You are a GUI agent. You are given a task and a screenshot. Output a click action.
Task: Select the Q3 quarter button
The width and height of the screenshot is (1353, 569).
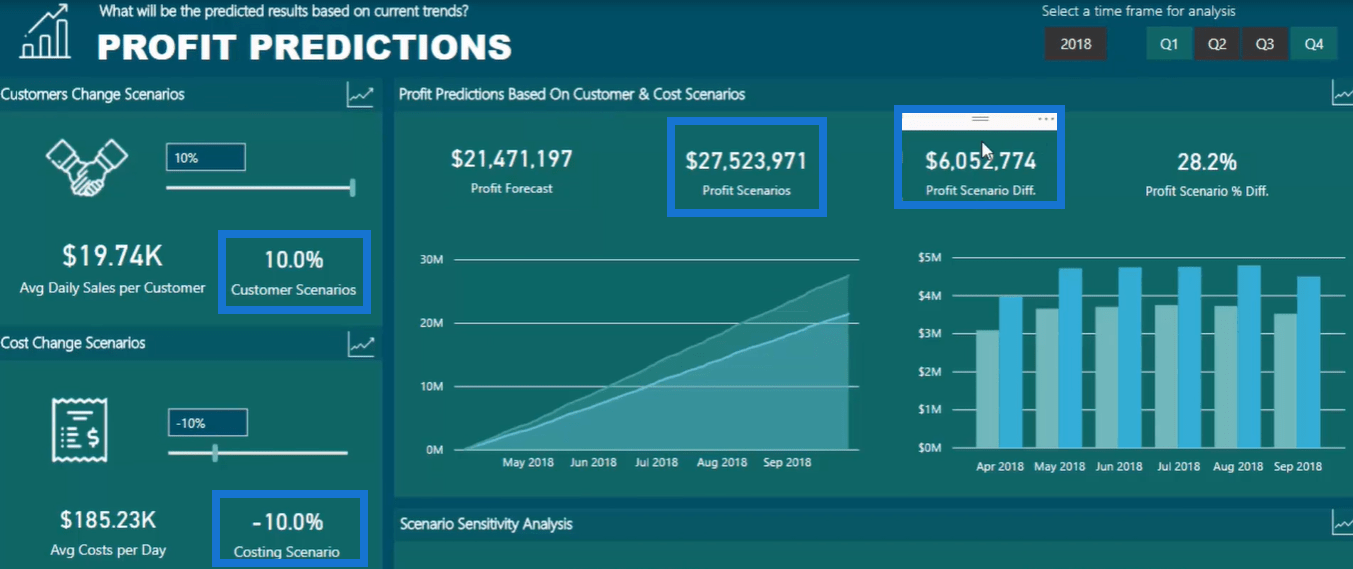point(1265,44)
